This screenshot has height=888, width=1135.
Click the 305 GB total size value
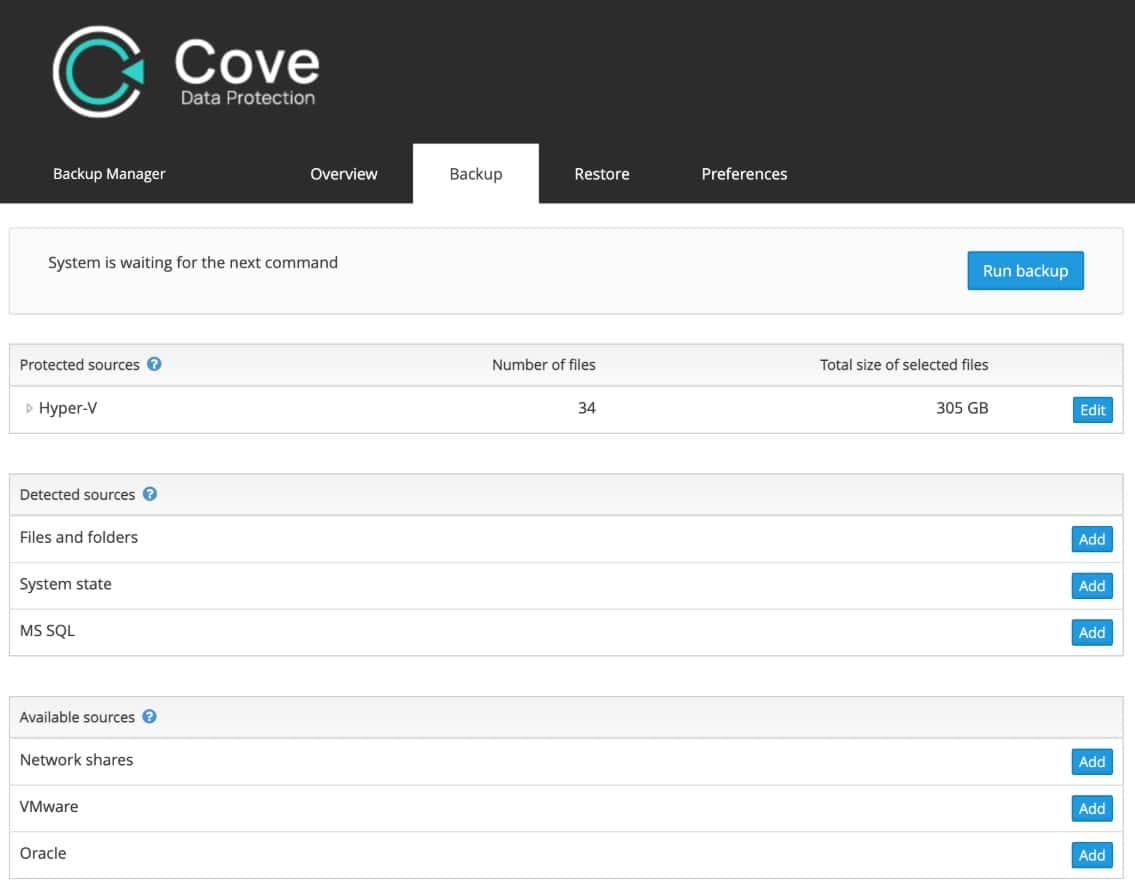962,407
